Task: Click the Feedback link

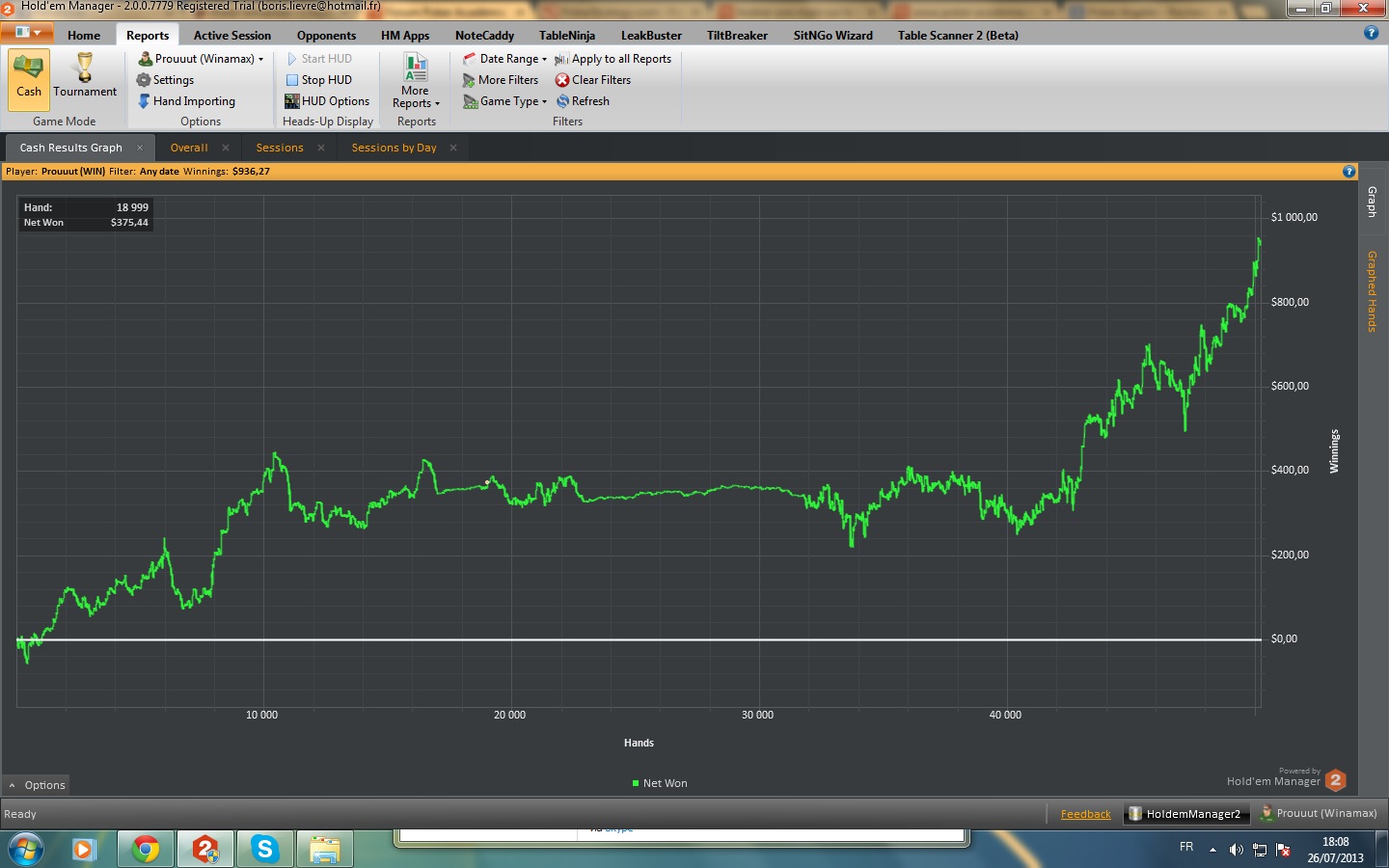Action: point(1086,814)
